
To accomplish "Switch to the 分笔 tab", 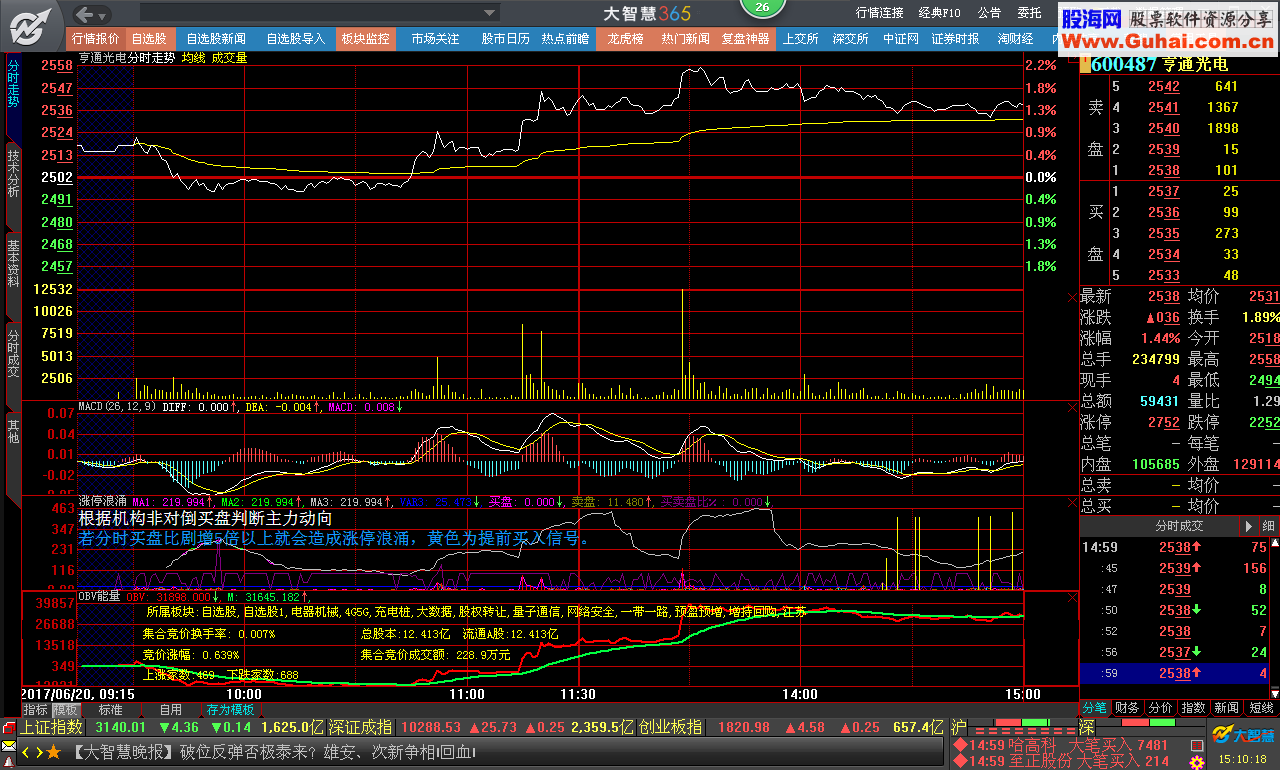I will pos(1095,708).
